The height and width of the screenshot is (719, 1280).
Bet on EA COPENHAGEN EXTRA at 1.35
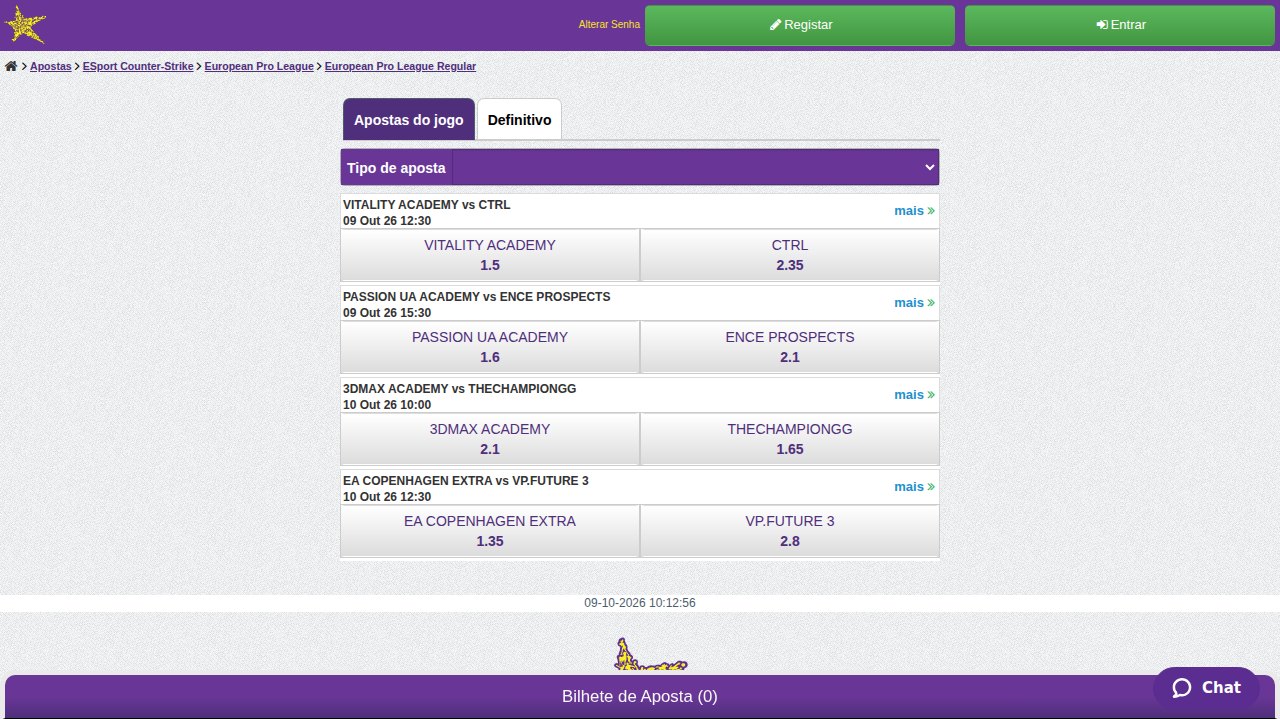(x=490, y=531)
